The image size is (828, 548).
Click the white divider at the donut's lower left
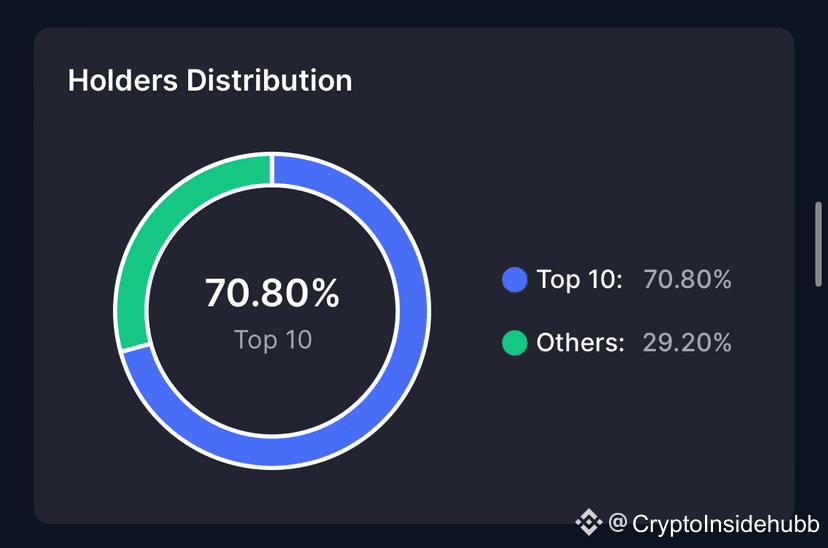135,348
